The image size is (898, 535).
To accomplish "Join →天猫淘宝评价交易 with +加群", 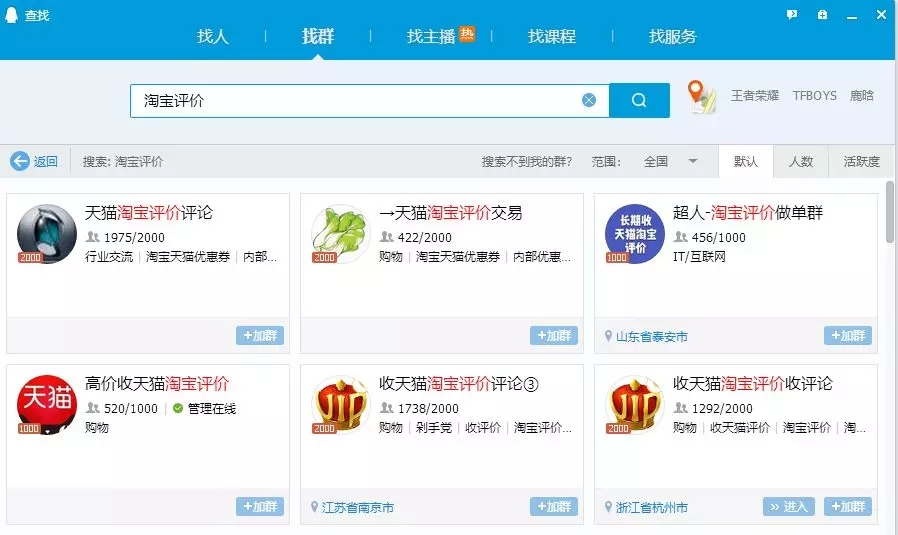I will click(554, 336).
